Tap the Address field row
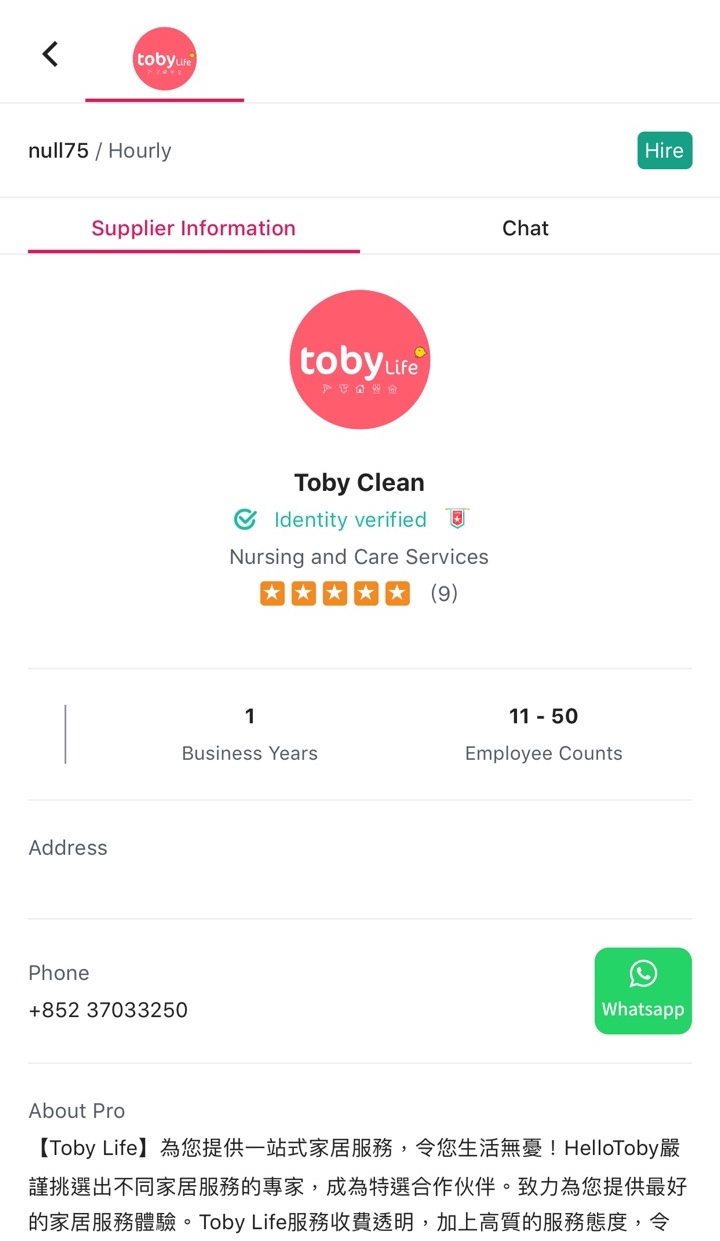720x1241 pixels. pos(360,860)
